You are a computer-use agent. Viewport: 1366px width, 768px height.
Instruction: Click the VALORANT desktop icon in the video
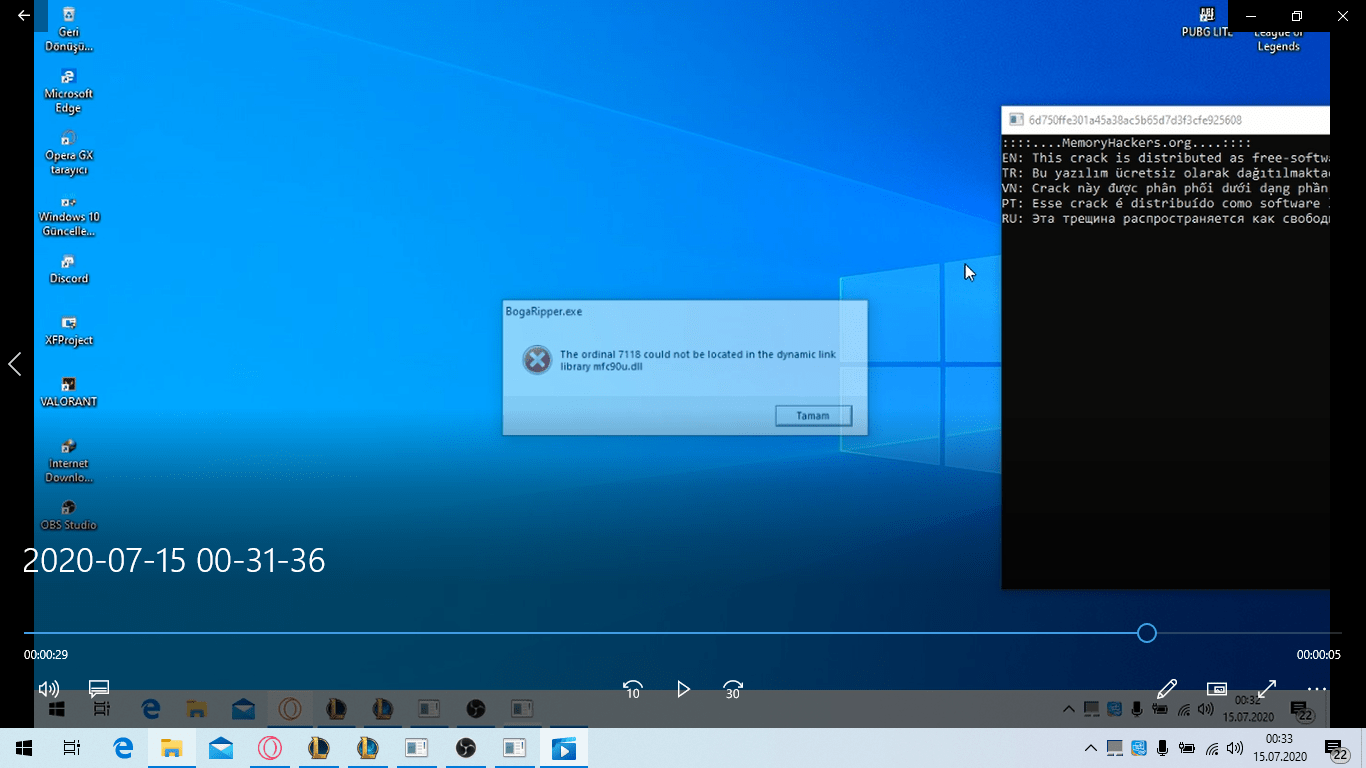pyautogui.click(x=68, y=393)
